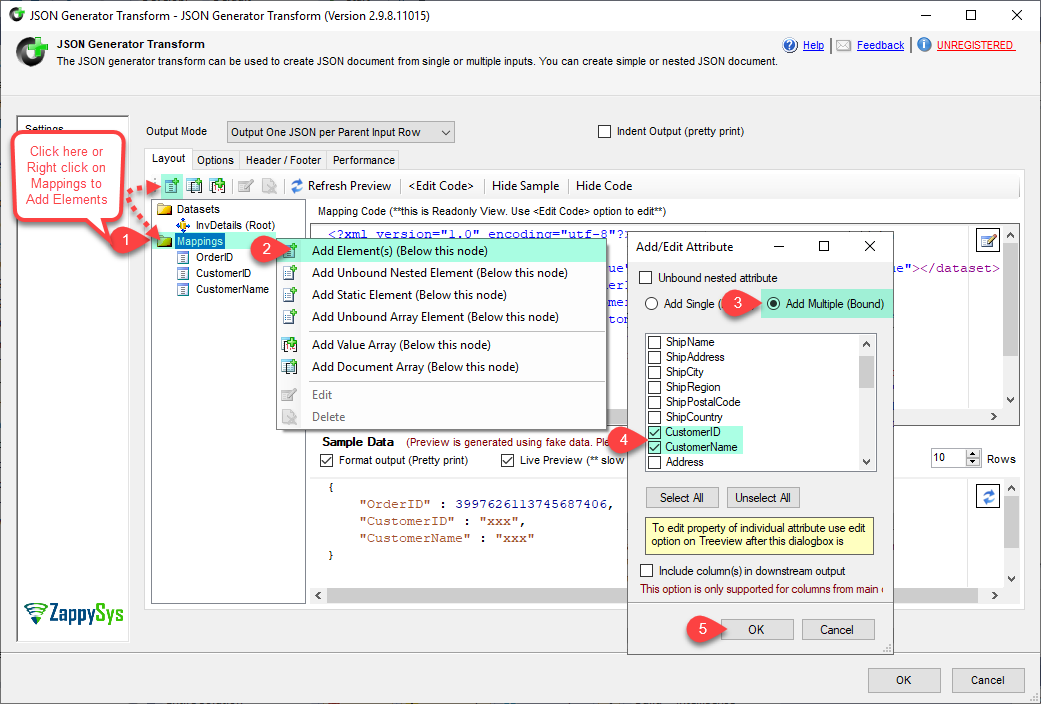Image resolution: width=1041 pixels, height=704 pixels.
Task: Click the icon beside Add Static Element entry
Action: [289, 295]
